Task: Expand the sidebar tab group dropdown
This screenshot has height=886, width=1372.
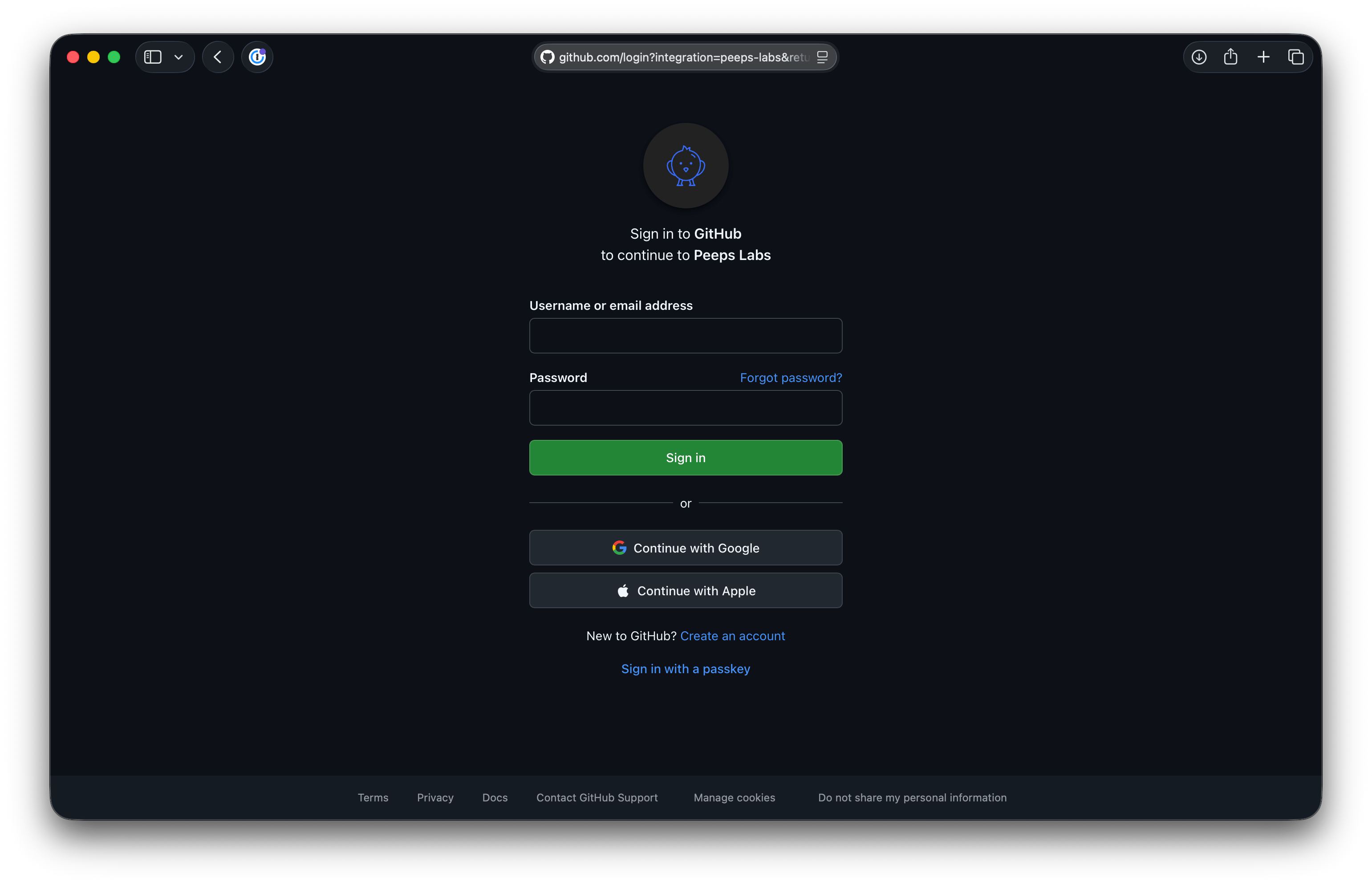Action: click(179, 57)
